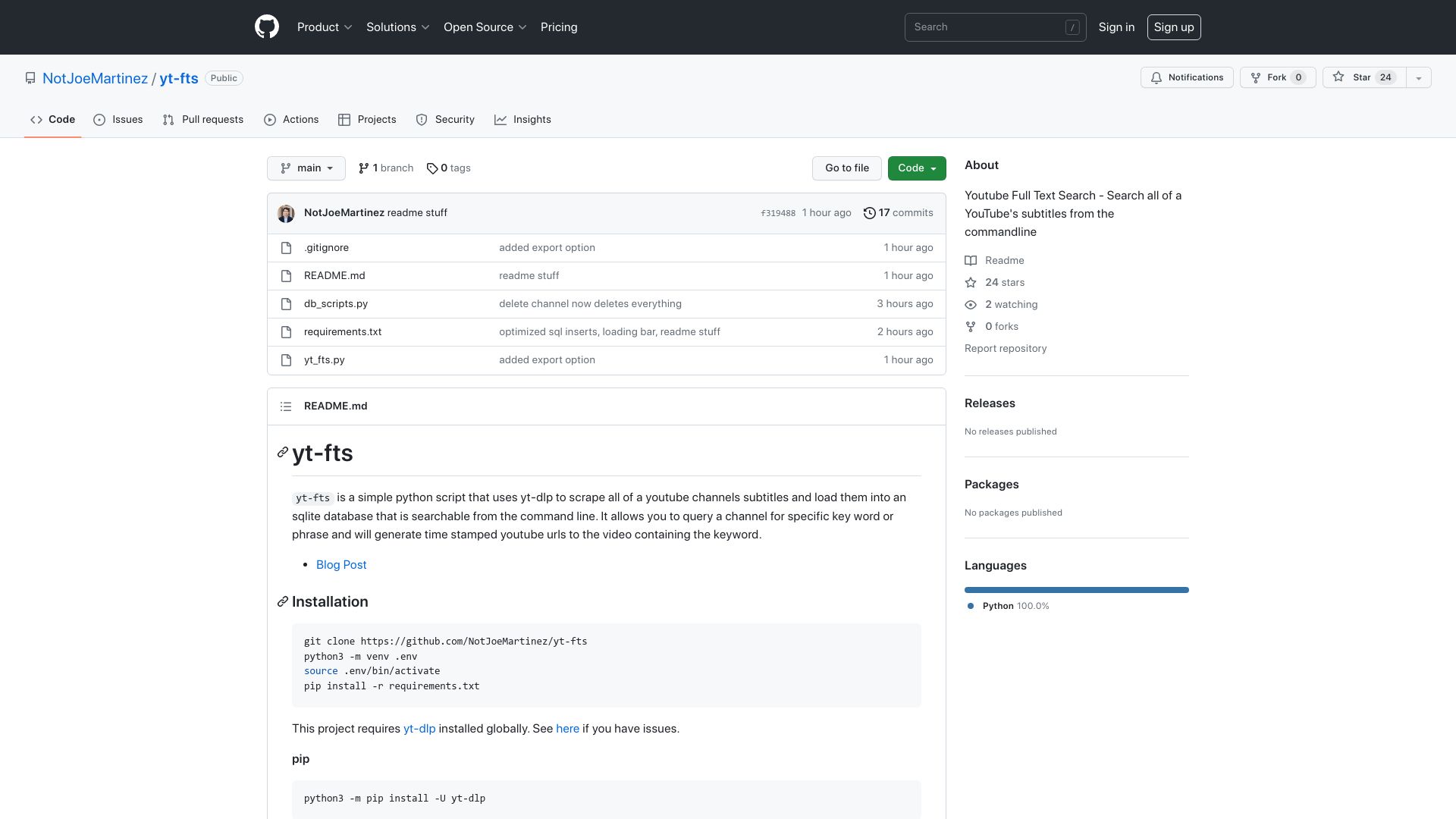
Task: Click the Python language bar
Action: tap(1077, 590)
